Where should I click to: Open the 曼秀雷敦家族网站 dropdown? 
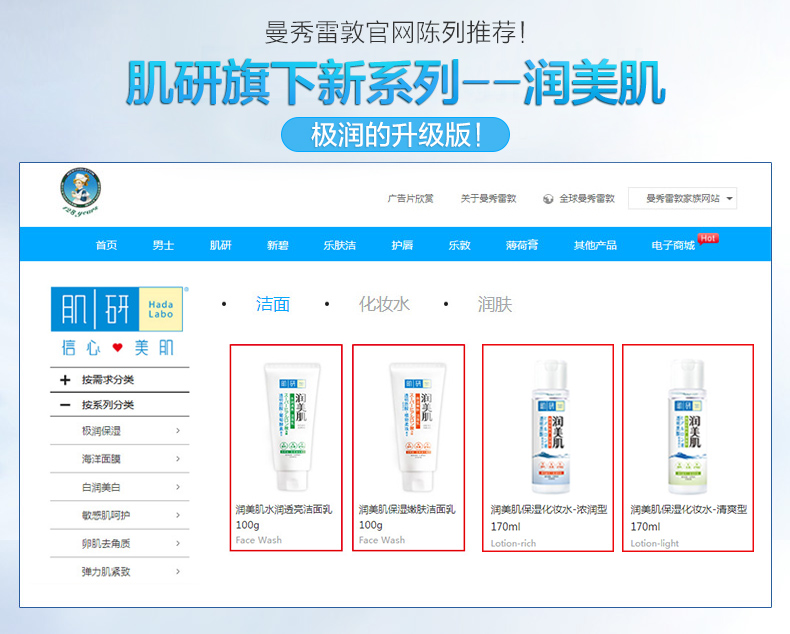point(682,198)
